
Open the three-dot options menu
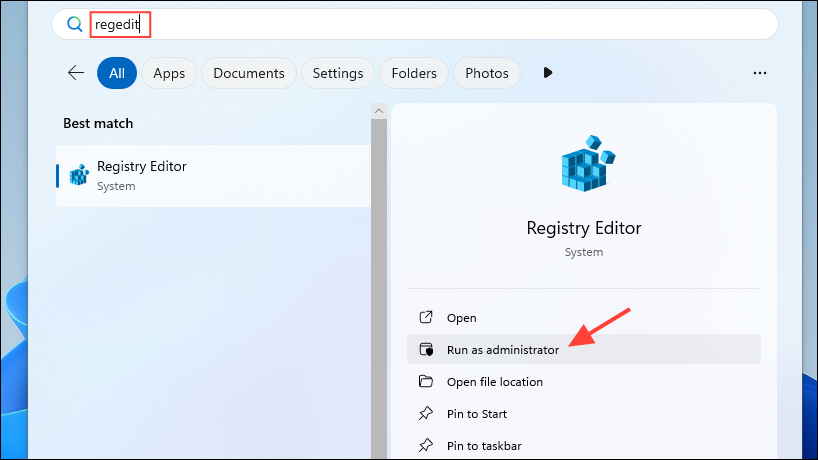pos(760,73)
